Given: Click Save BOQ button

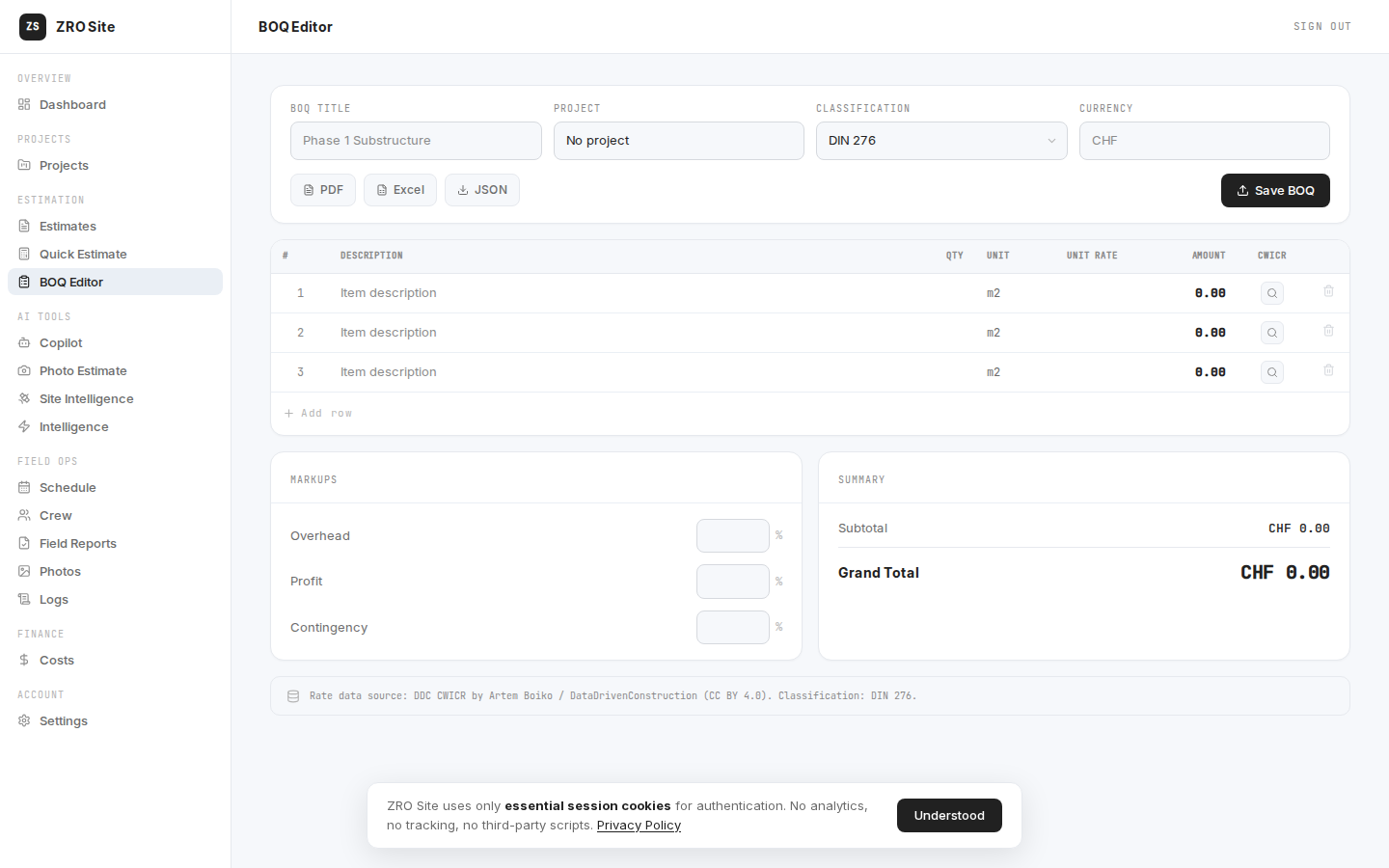Looking at the screenshot, I should click(x=1275, y=190).
